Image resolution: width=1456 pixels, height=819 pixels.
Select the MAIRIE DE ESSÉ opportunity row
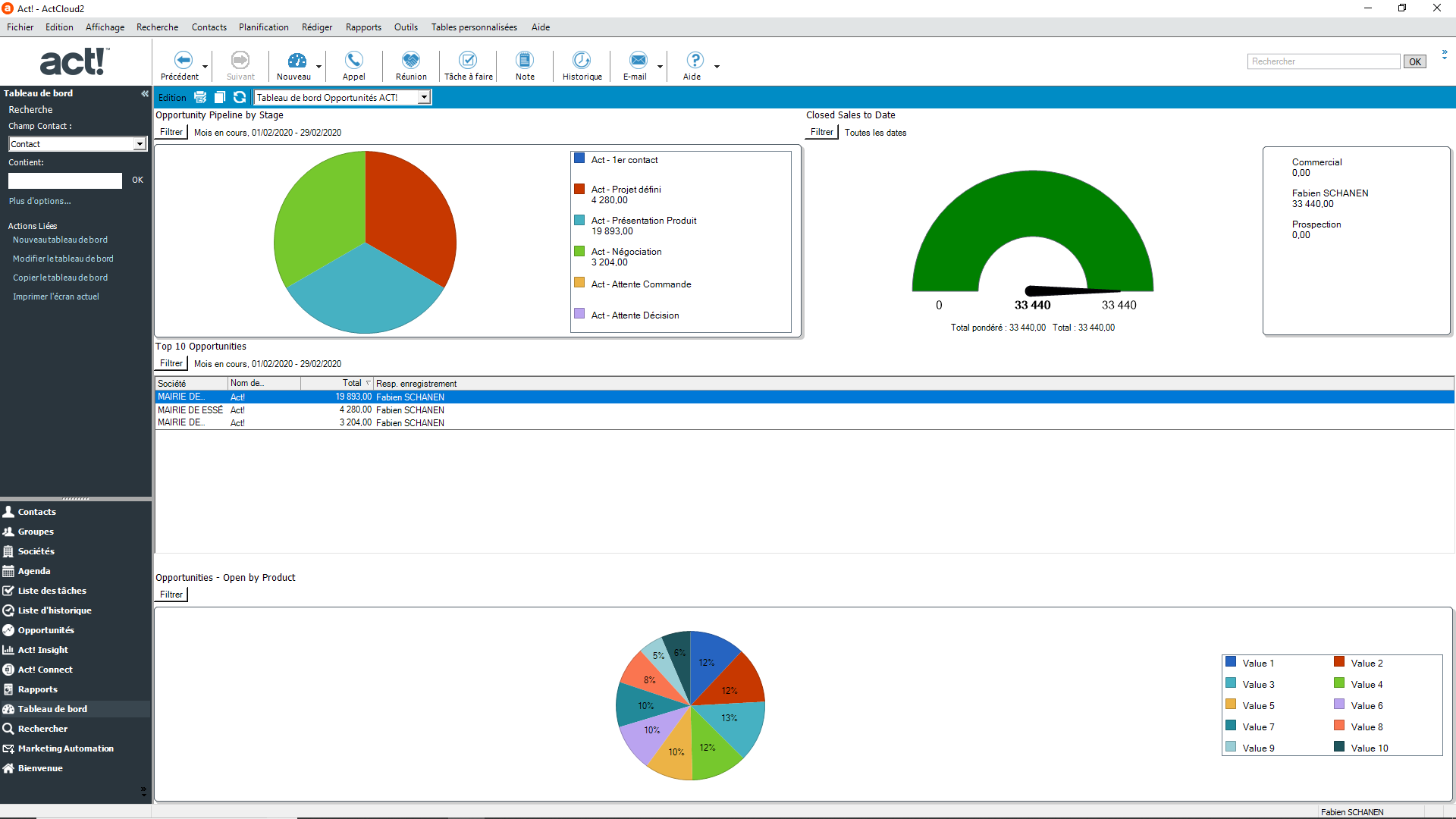tap(805, 410)
